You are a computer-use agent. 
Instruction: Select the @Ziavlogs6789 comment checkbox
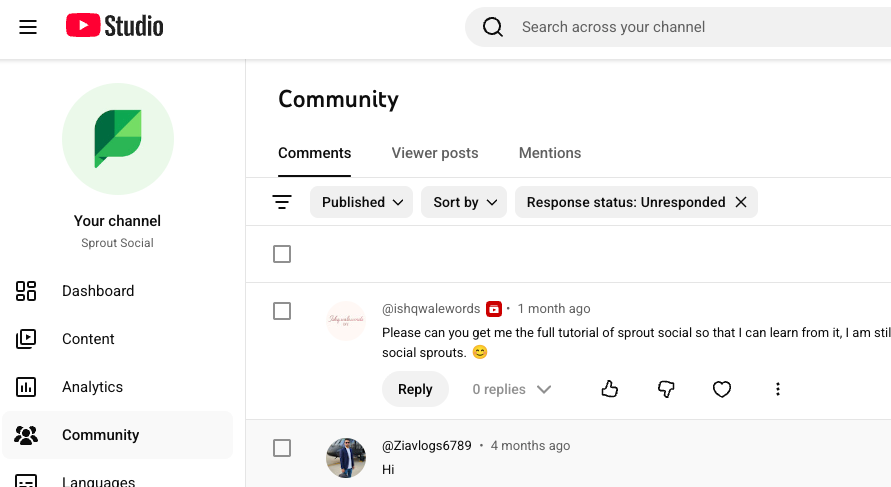pyautogui.click(x=282, y=448)
